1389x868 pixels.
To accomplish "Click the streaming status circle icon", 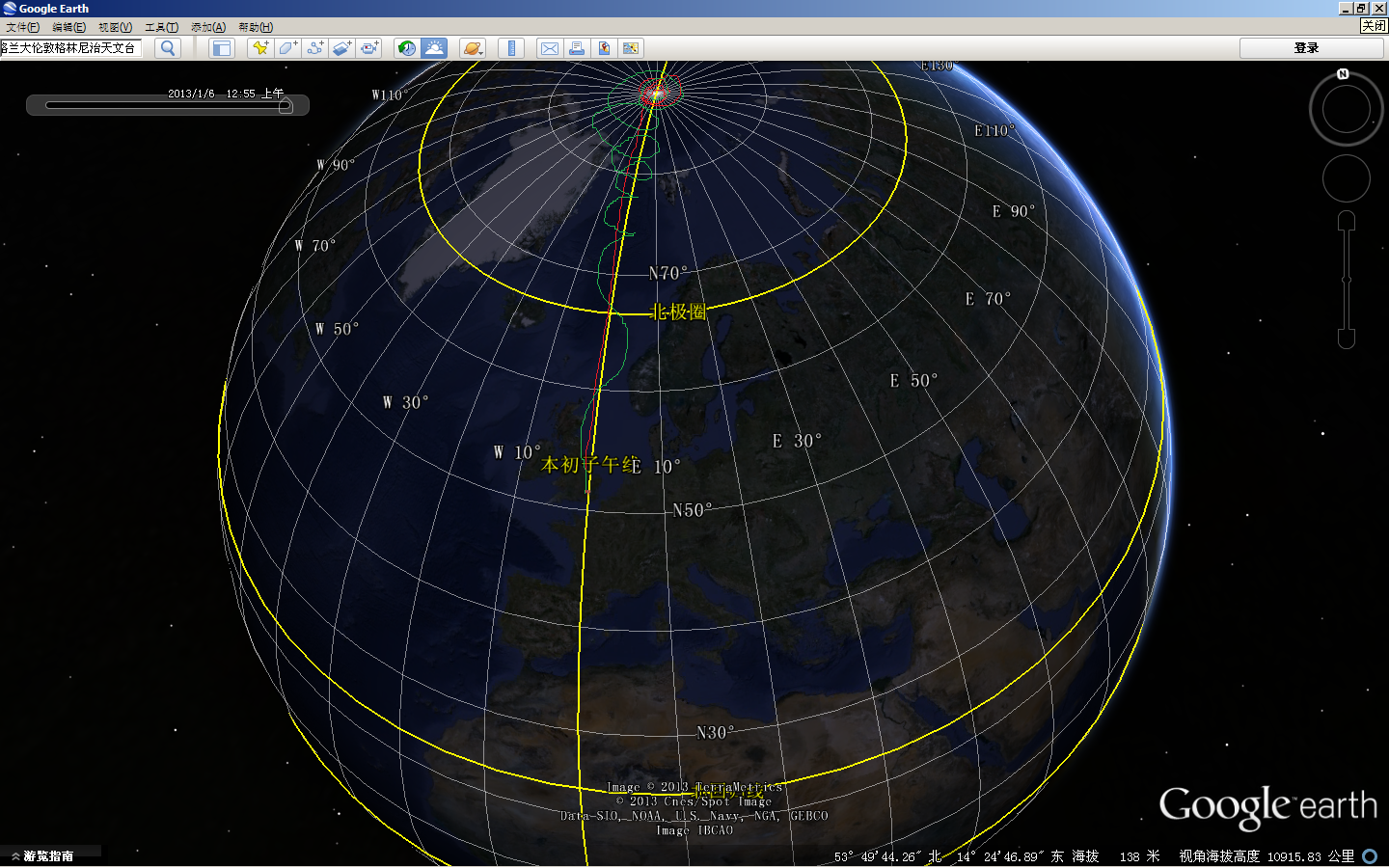I will [x=1370, y=856].
